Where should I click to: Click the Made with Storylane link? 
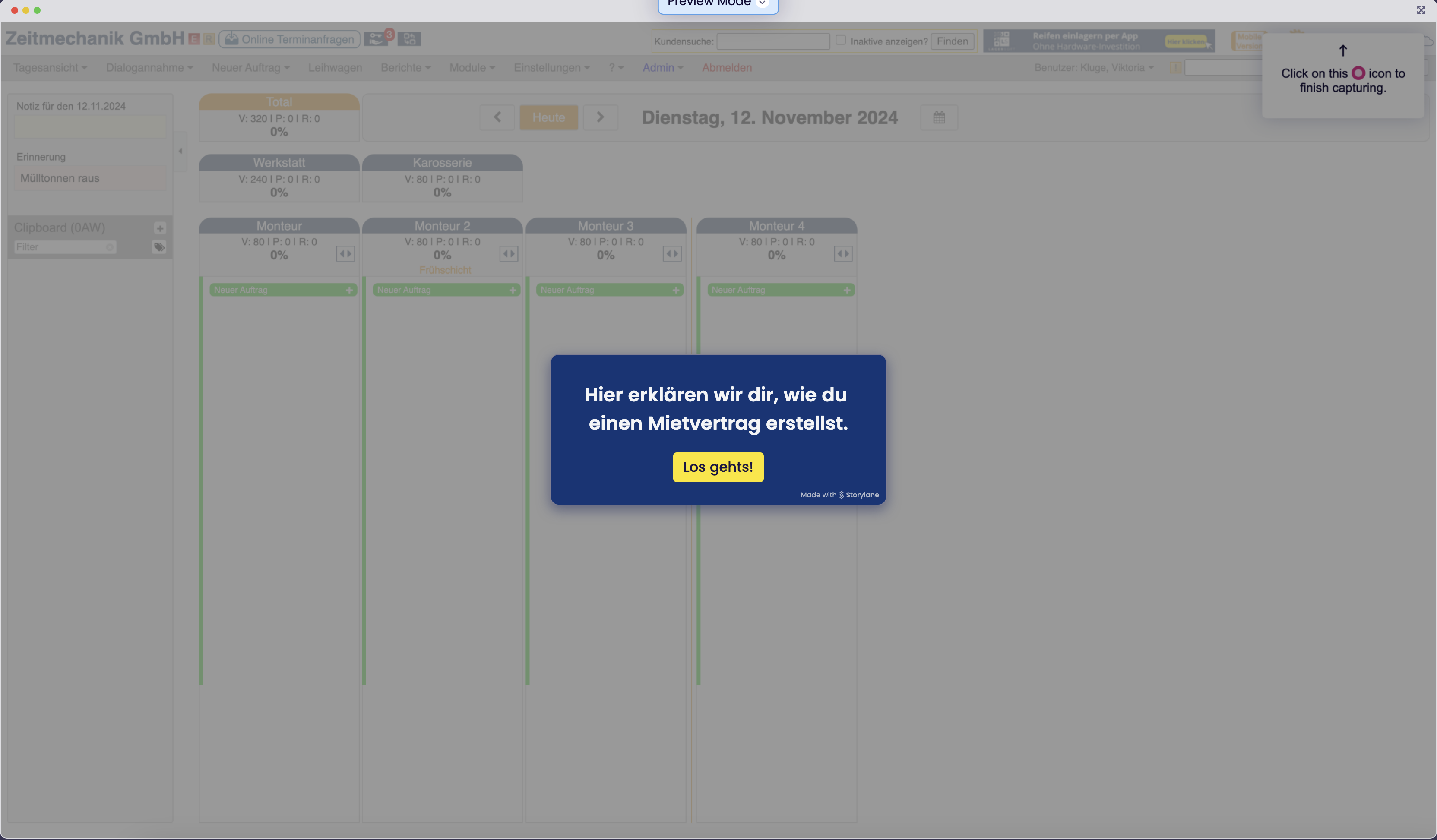click(839, 495)
